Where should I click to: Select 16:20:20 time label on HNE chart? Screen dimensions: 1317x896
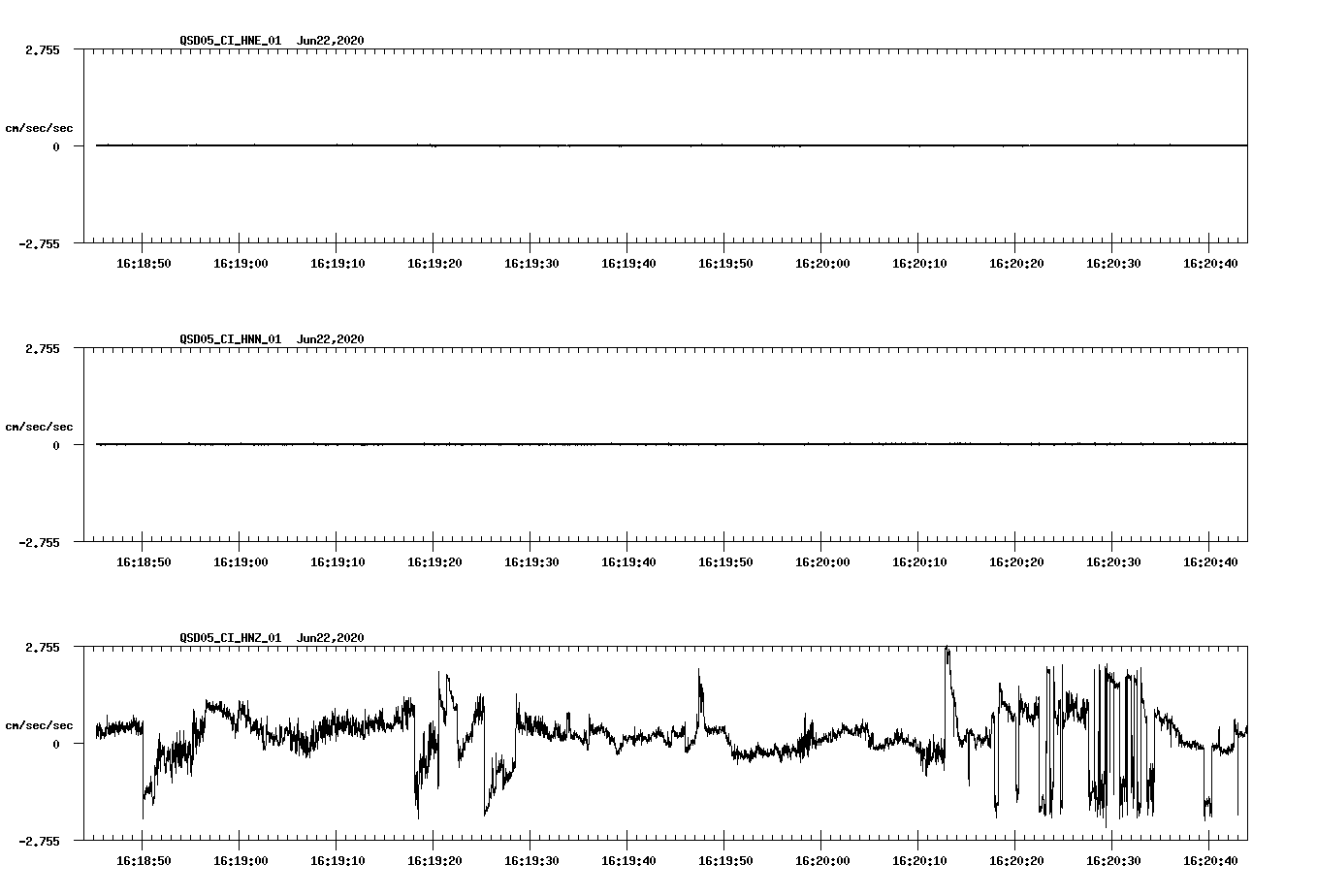coord(1016,263)
